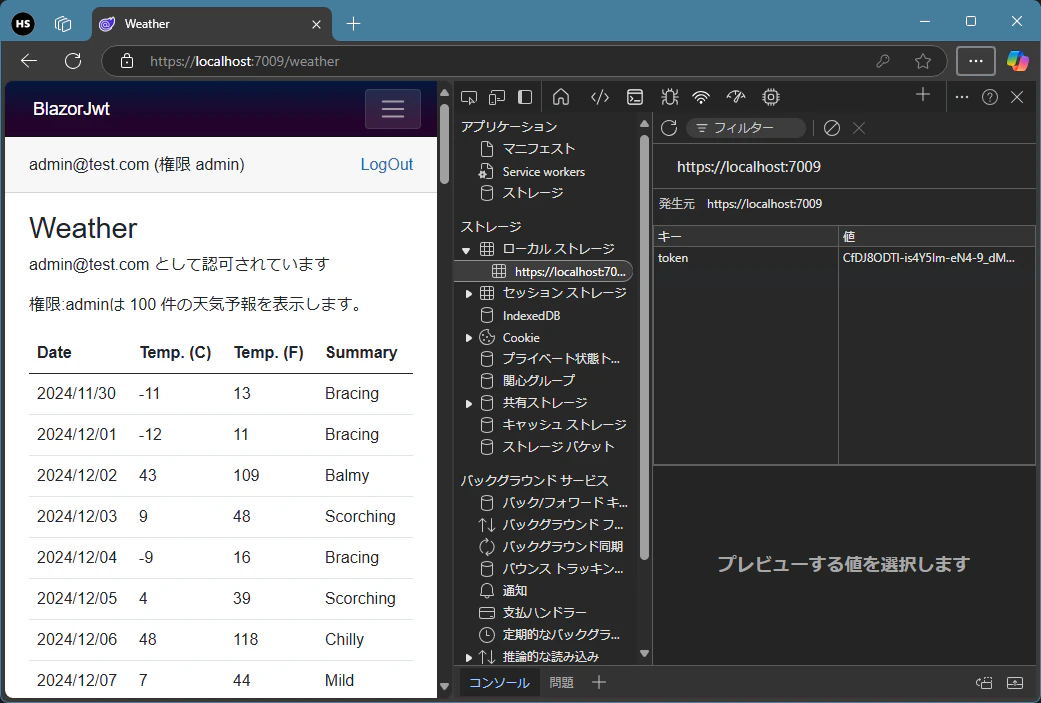Click the browser back arrow

[x=29, y=61]
